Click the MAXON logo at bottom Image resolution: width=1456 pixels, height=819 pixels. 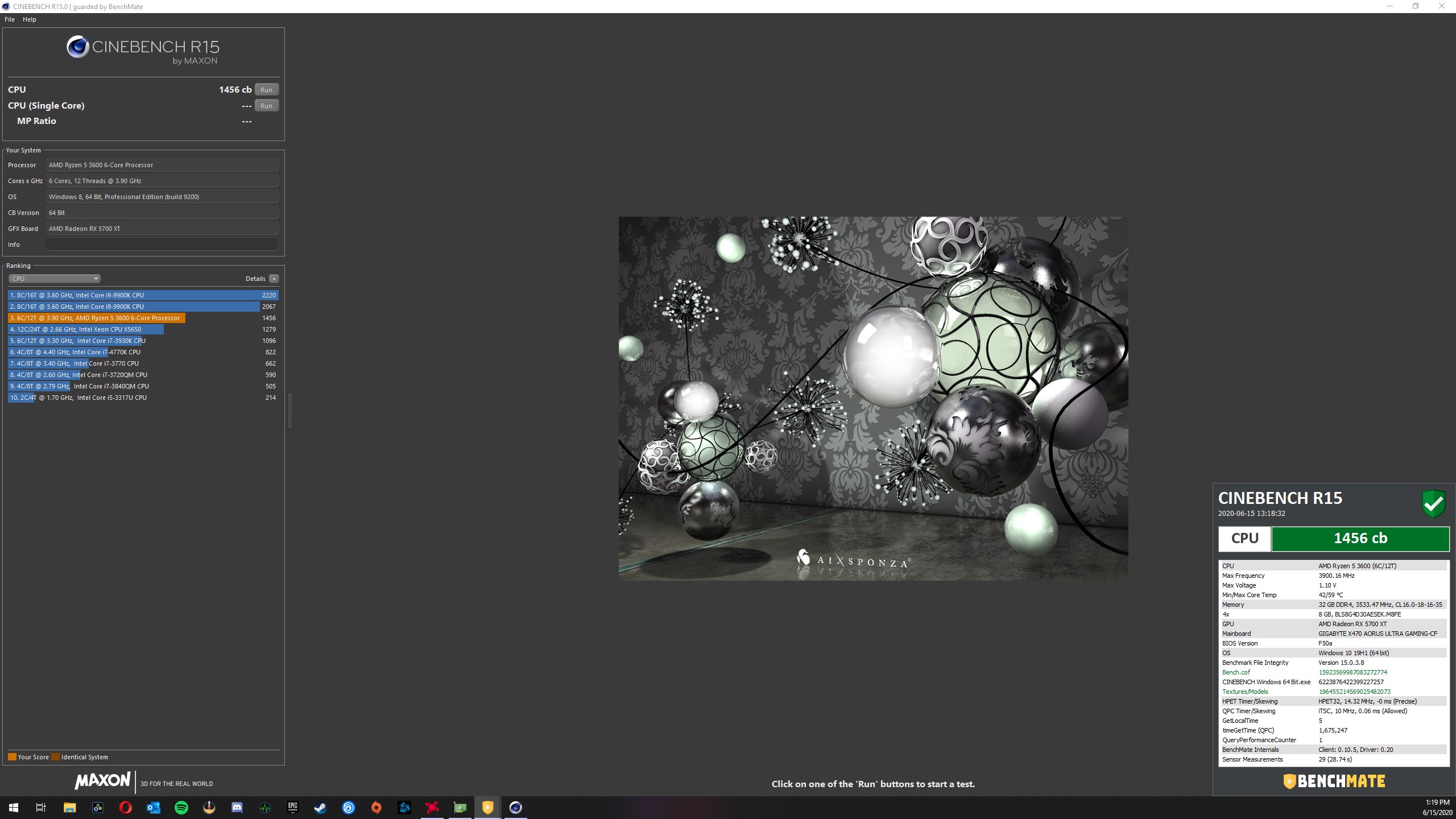pyautogui.click(x=103, y=781)
